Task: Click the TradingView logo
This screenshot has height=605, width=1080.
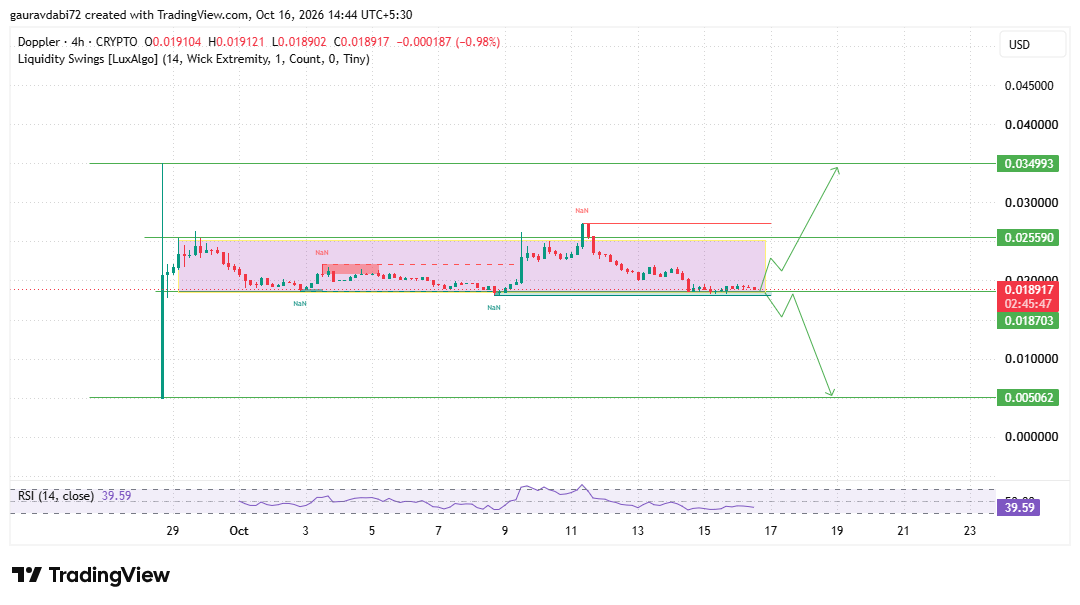Action: point(91,575)
